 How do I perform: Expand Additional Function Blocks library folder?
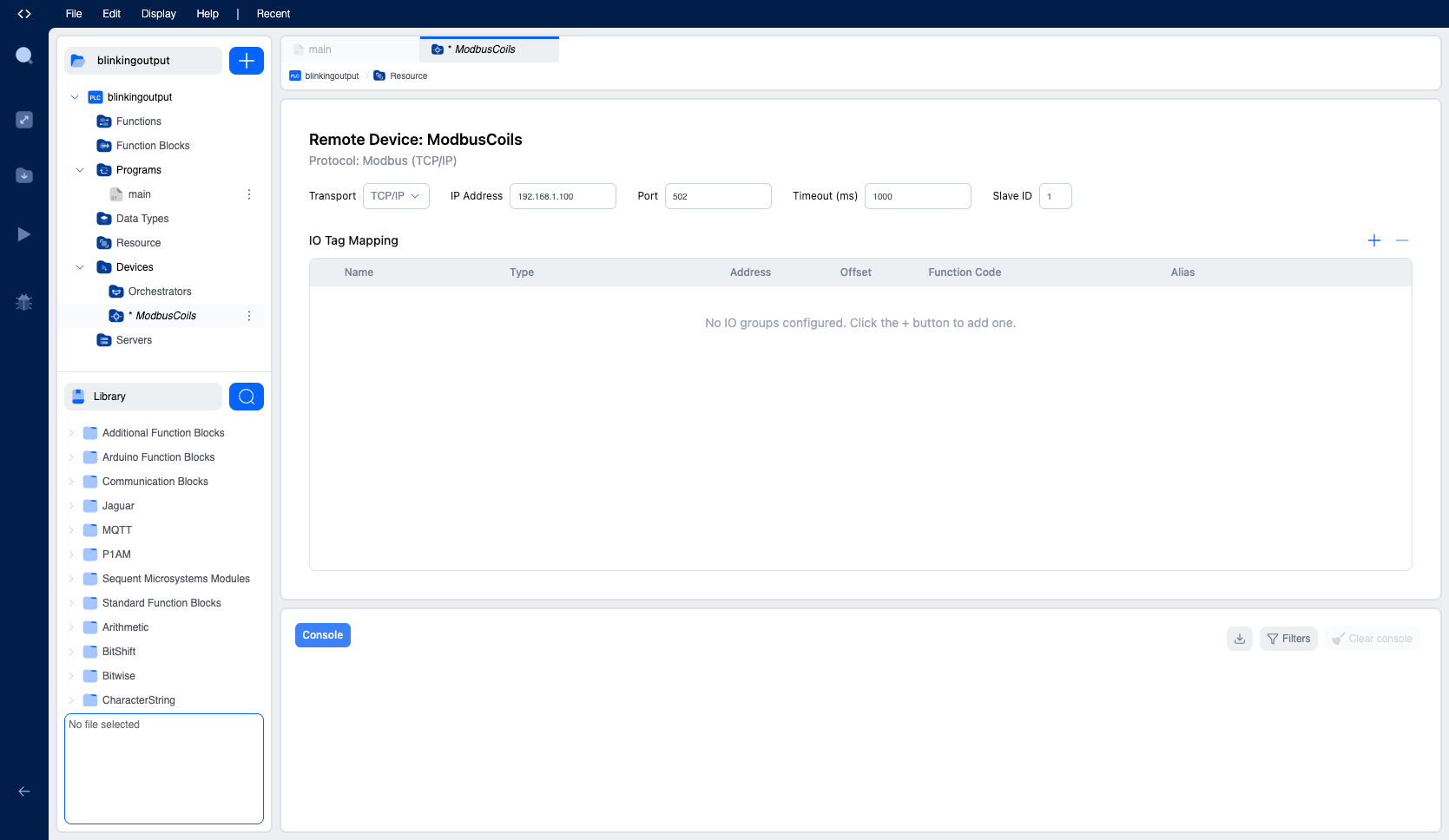pyautogui.click(x=71, y=433)
